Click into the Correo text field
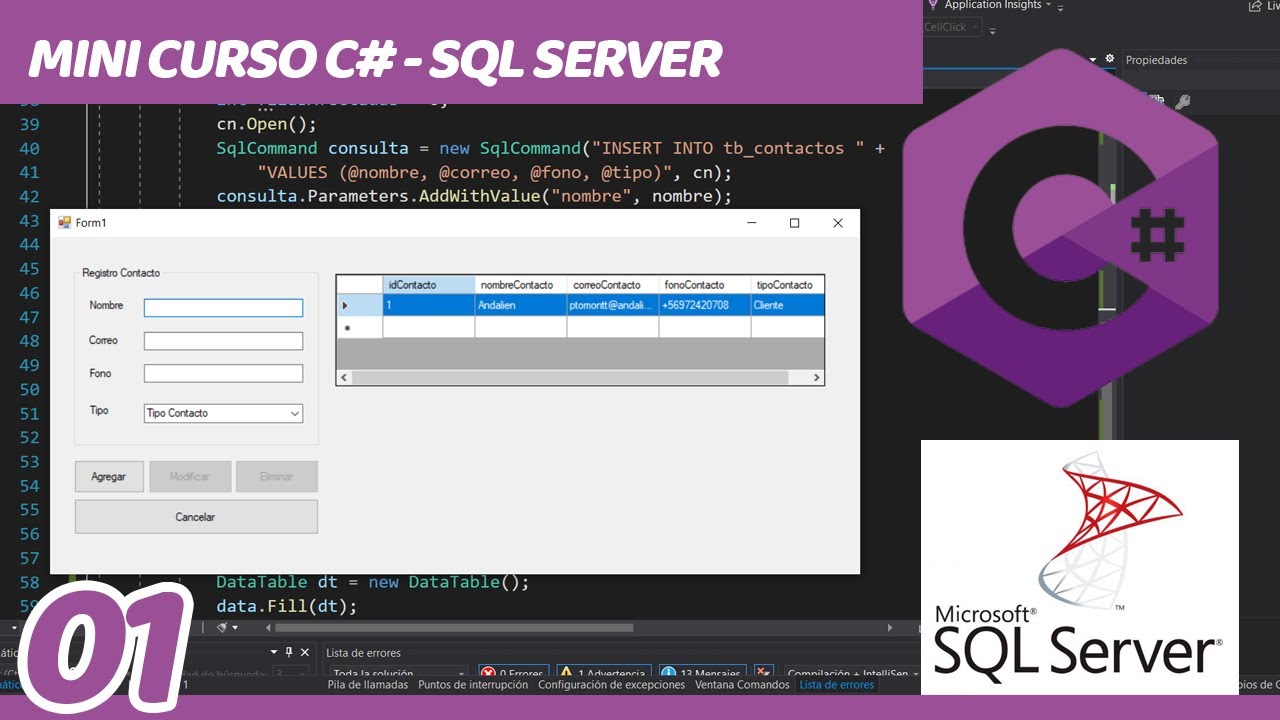The image size is (1280, 720). [223, 341]
